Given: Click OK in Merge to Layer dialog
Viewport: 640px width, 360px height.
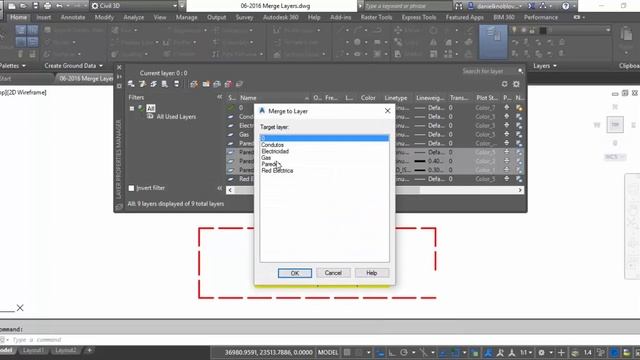Looking at the screenshot, I should (x=295, y=273).
